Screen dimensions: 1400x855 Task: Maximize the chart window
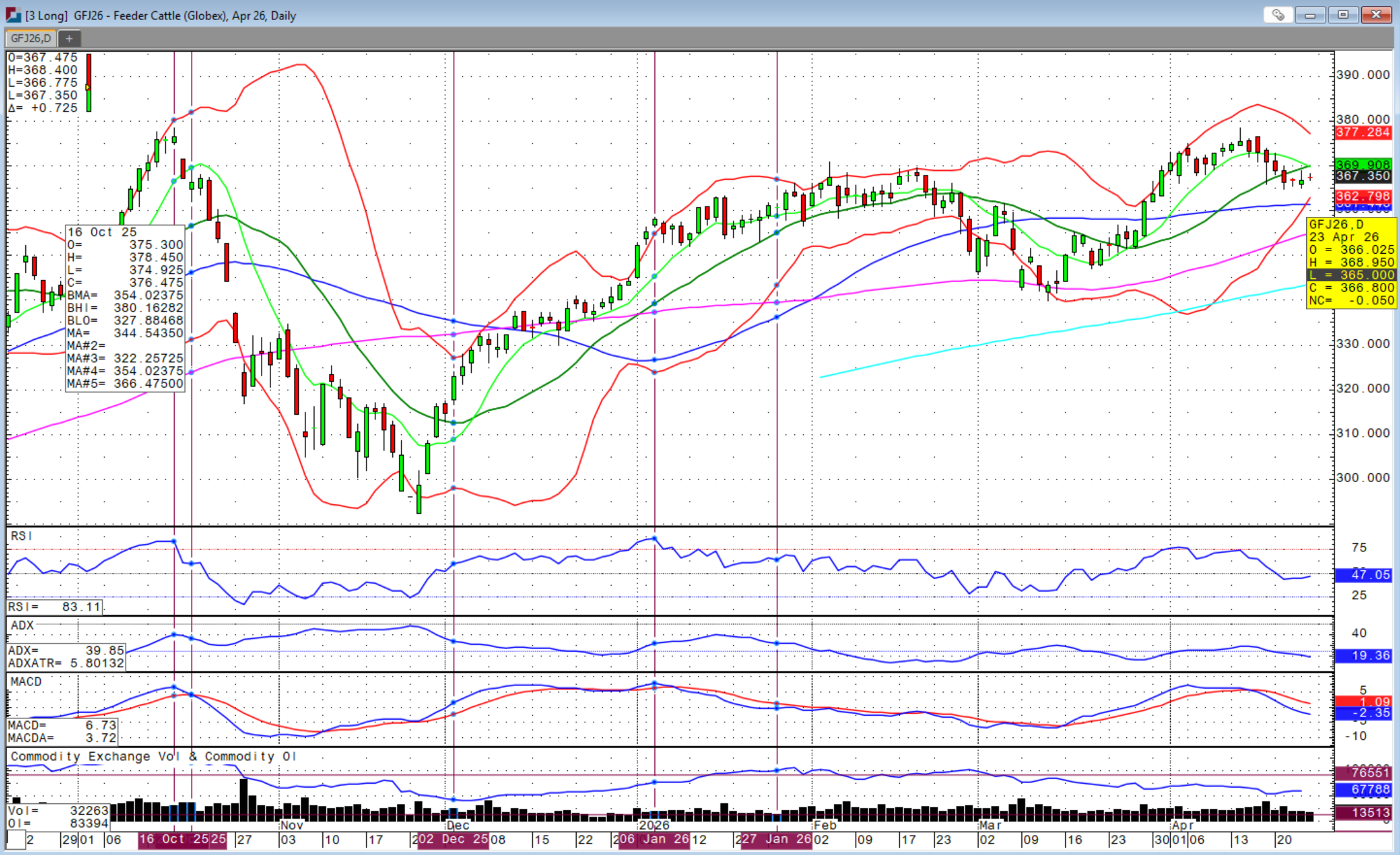coord(1343,15)
